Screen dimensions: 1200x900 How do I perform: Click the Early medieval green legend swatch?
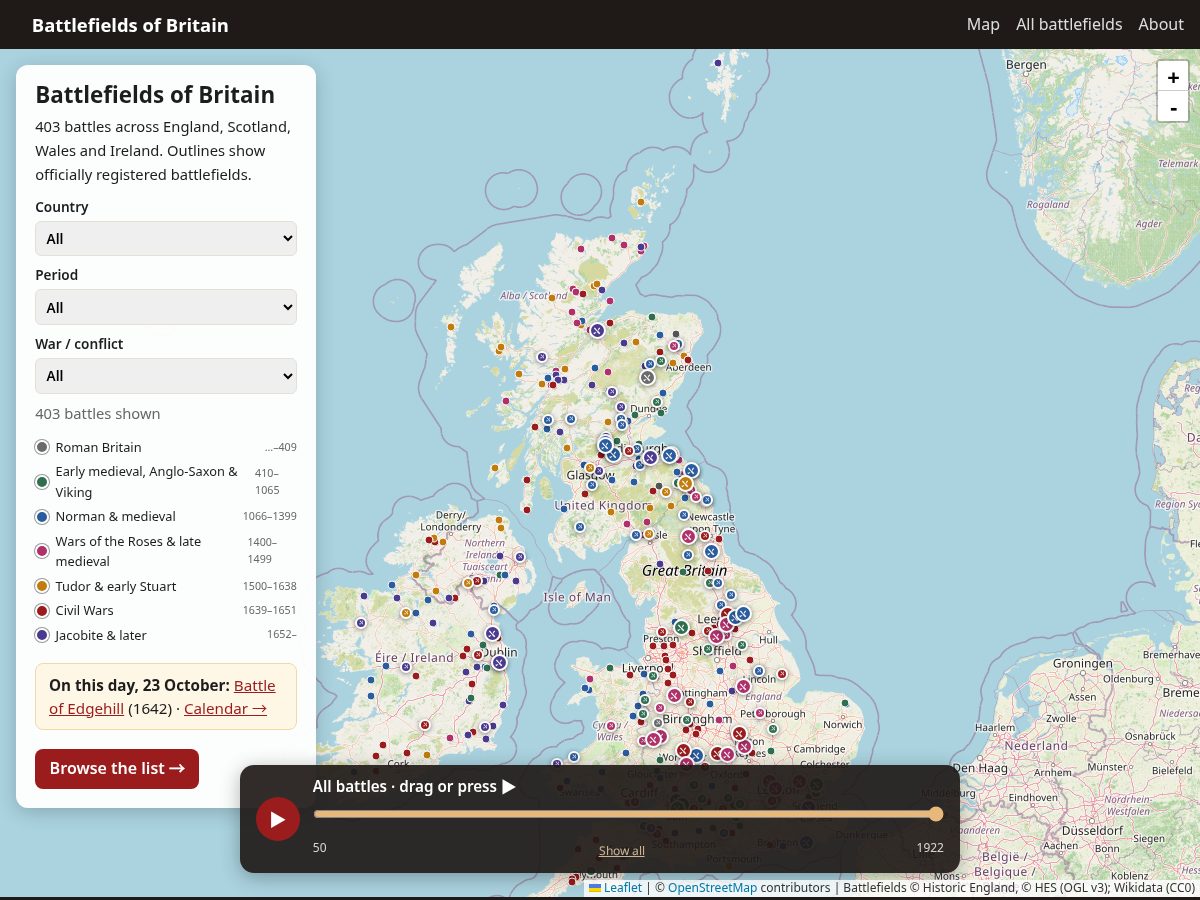[x=42, y=482]
